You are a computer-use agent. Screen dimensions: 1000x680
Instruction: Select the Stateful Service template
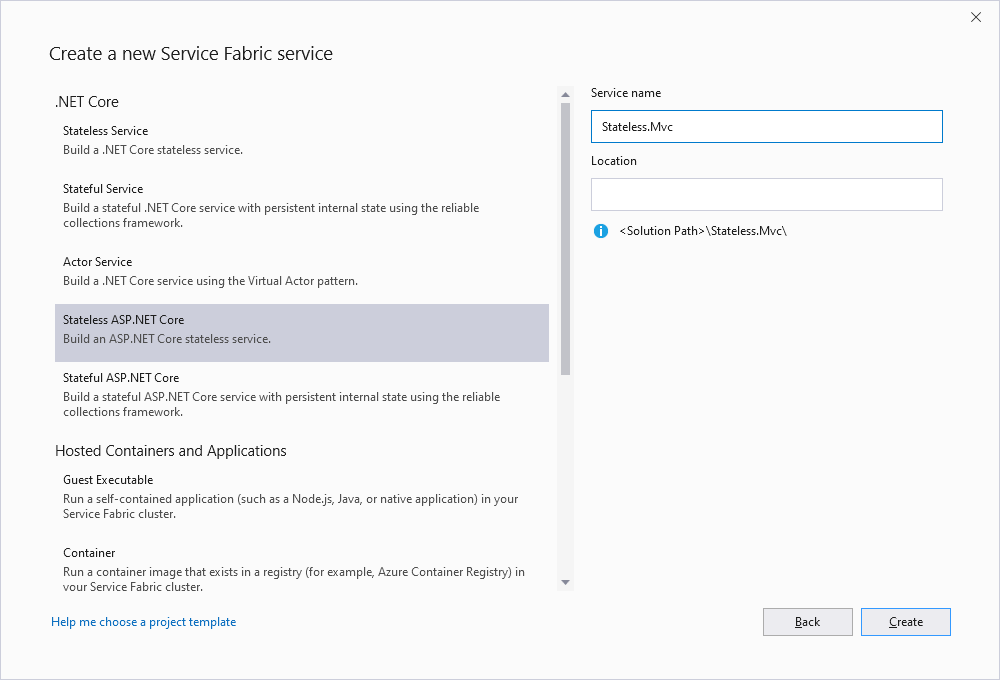click(301, 205)
